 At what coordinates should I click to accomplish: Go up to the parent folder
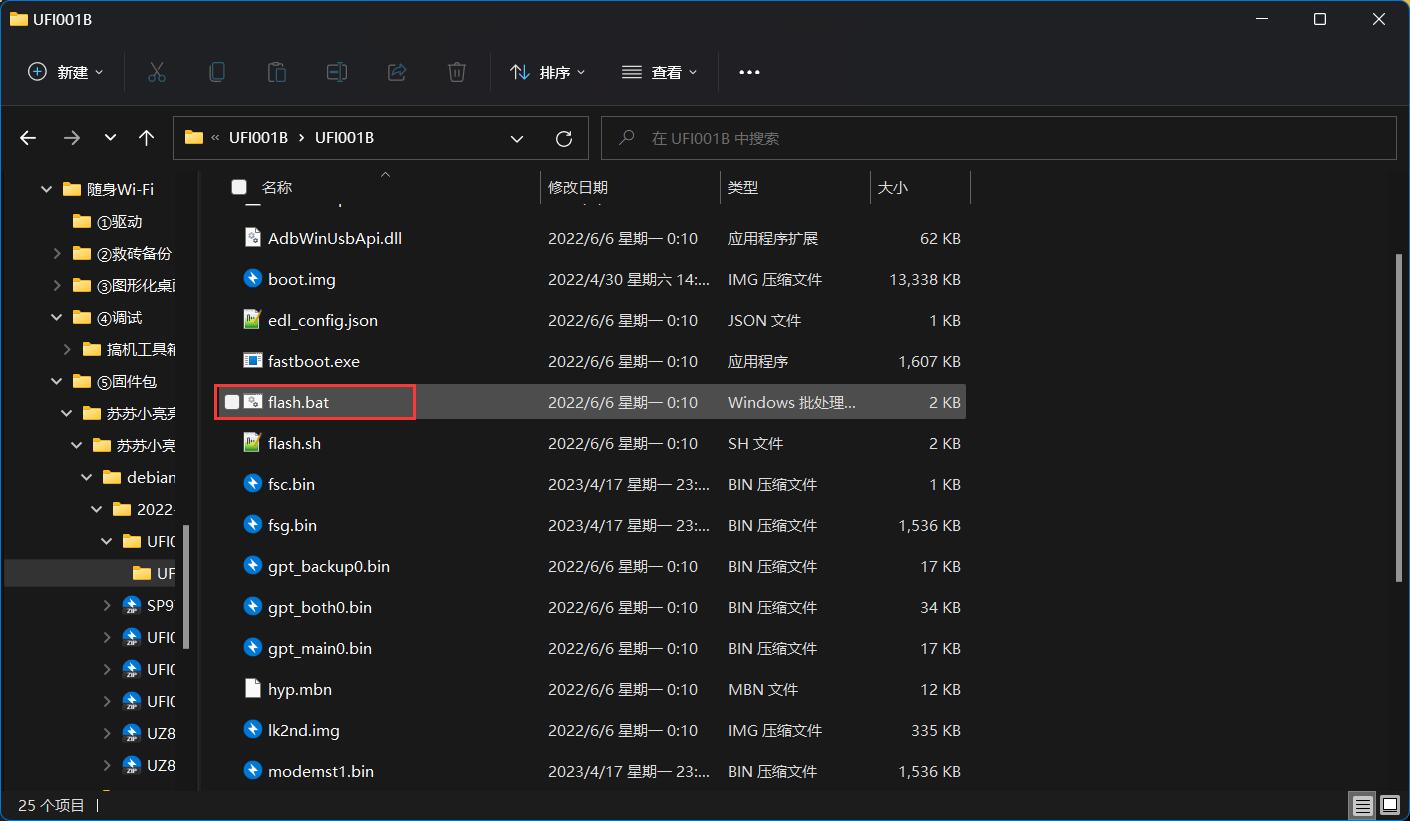coord(146,138)
